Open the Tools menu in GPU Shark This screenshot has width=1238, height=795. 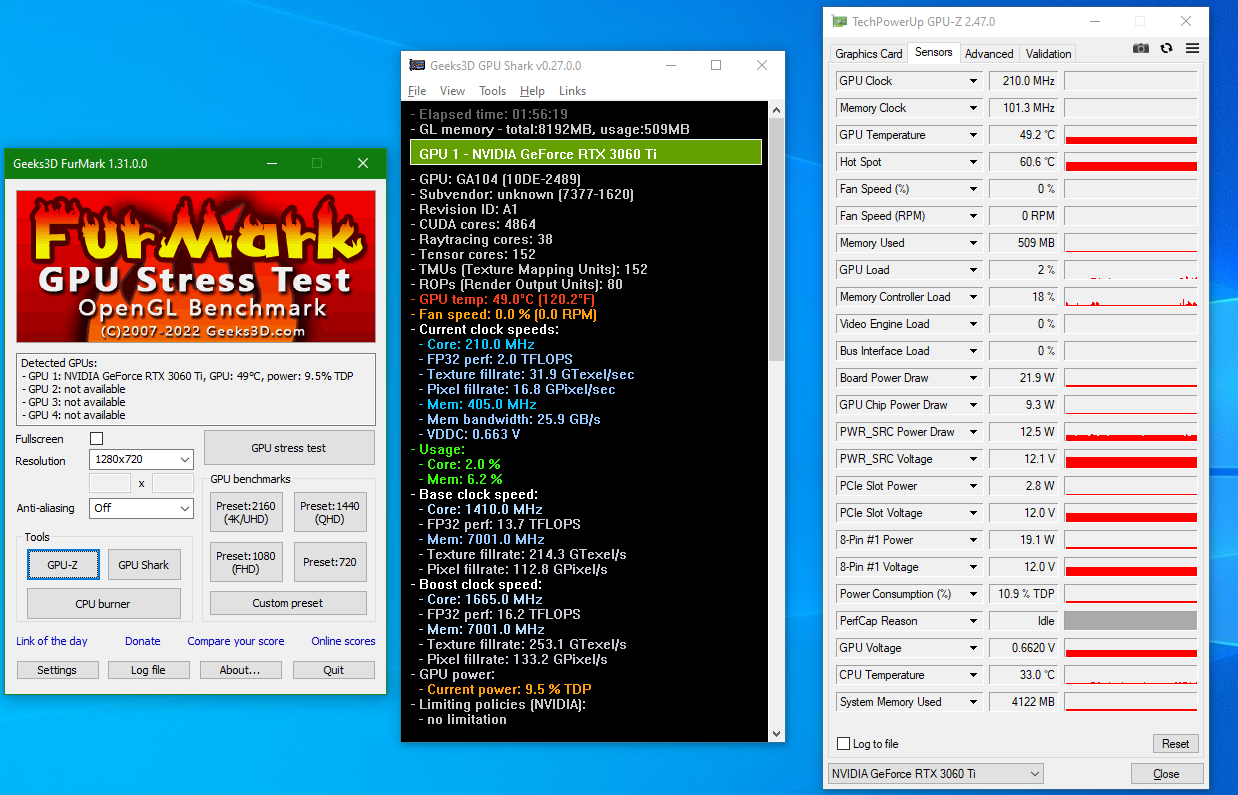492,91
